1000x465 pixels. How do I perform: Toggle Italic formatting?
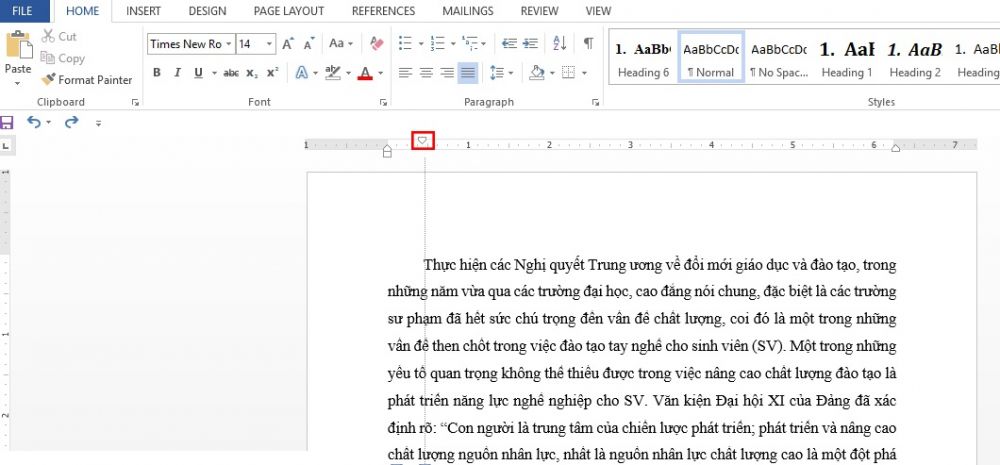[178, 73]
